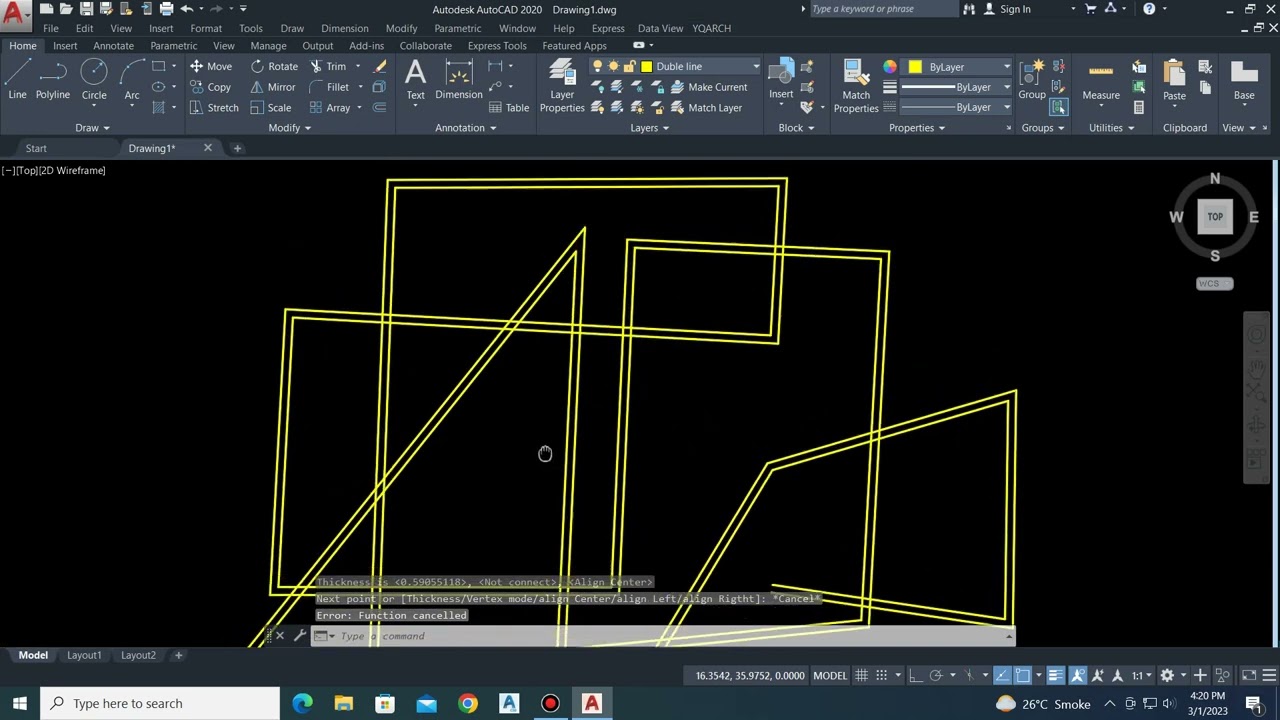Select the Circle tool
The width and height of the screenshot is (1280, 720).
pyautogui.click(x=94, y=80)
